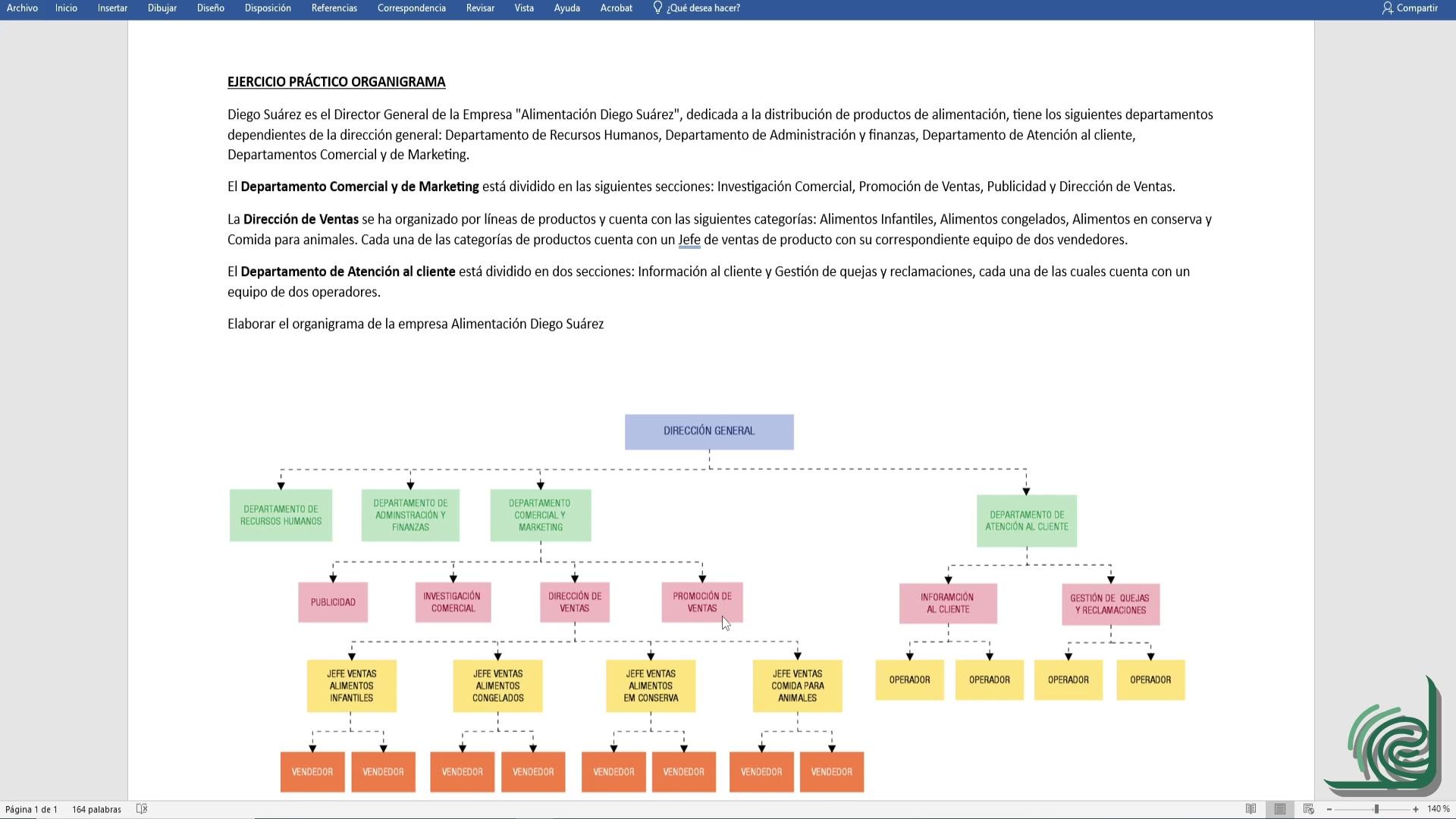
Task: Click the zoom in plus button
Action: (1416, 809)
